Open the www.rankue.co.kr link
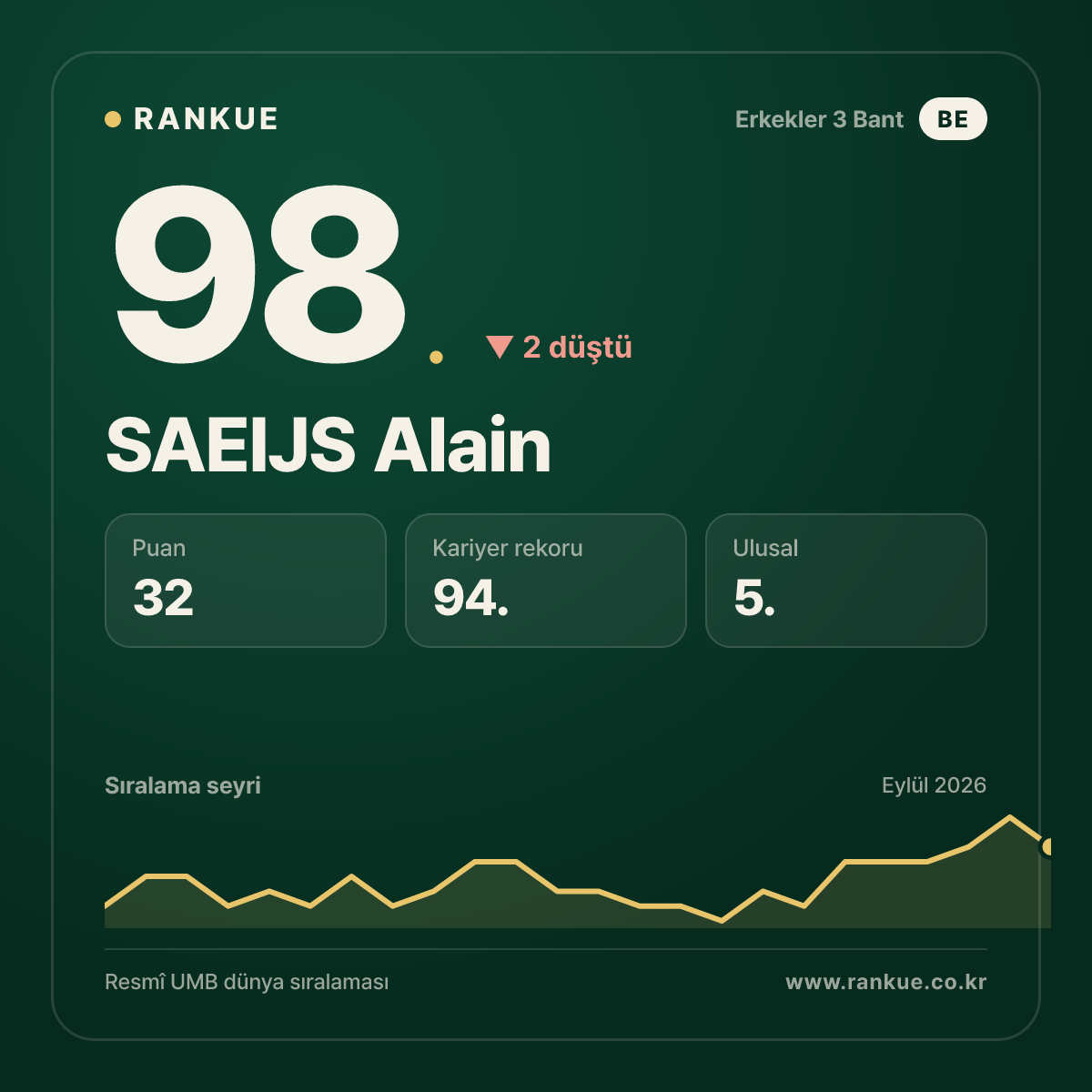Image resolution: width=1092 pixels, height=1092 pixels. point(886,982)
